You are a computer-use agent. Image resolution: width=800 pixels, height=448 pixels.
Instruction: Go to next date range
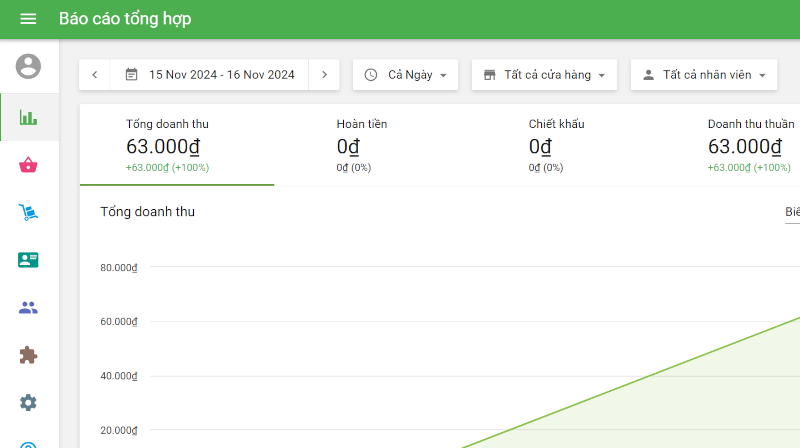point(324,75)
